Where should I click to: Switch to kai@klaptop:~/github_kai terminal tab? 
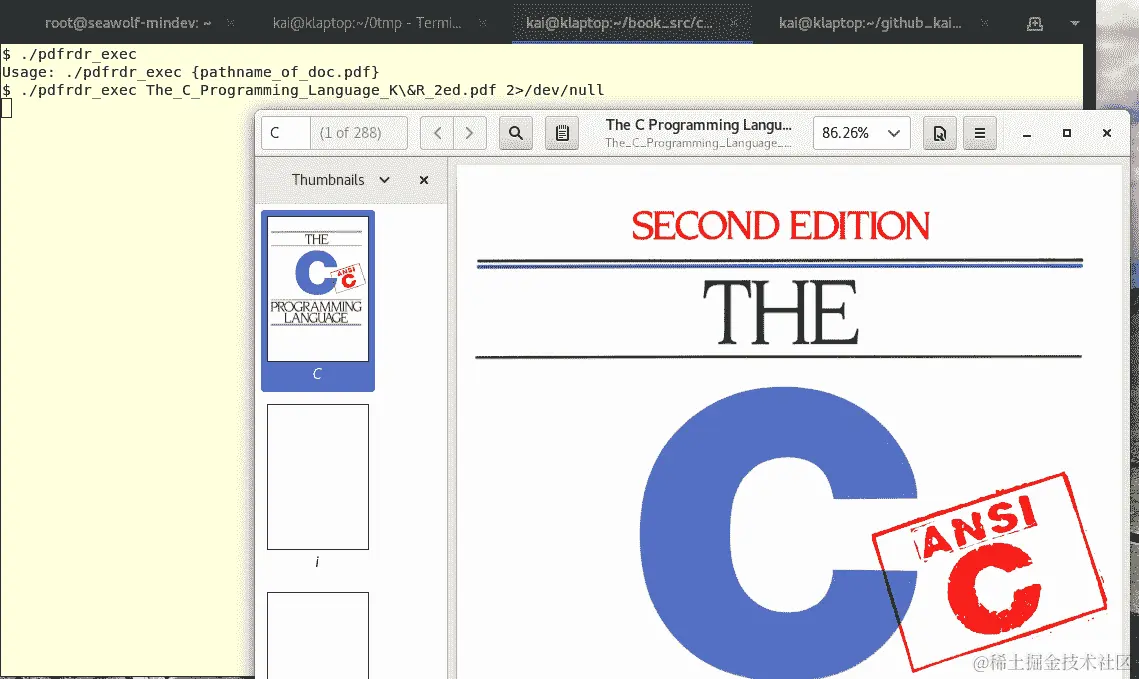click(x=870, y=23)
